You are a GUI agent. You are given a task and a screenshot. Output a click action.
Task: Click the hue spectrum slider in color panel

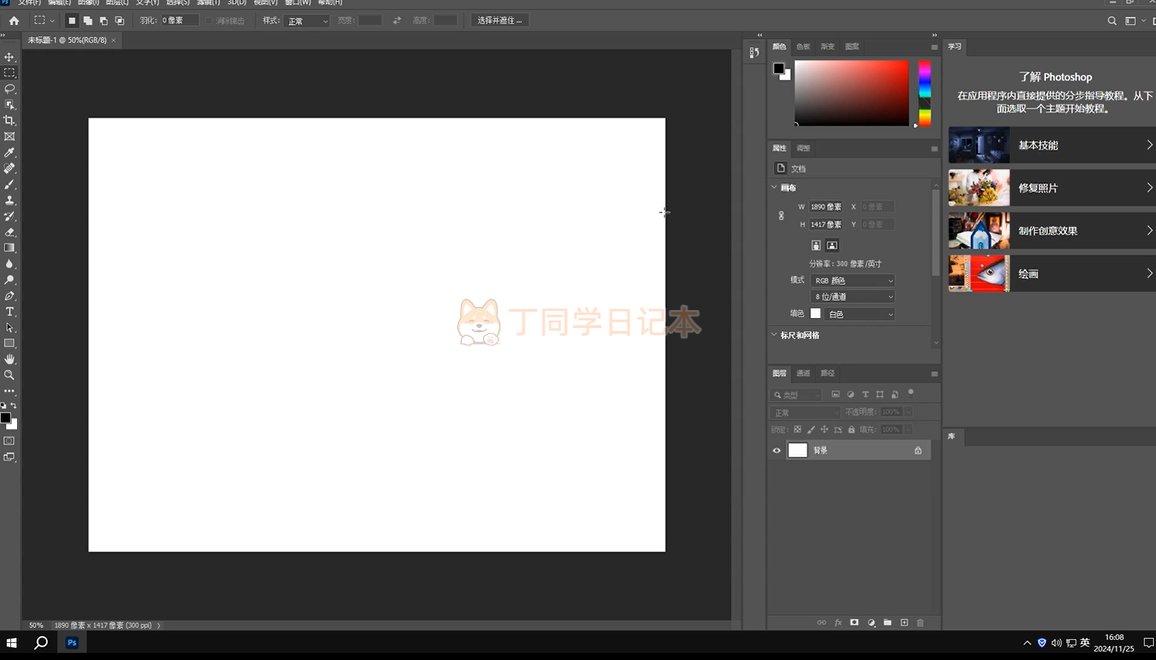(x=925, y=93)
